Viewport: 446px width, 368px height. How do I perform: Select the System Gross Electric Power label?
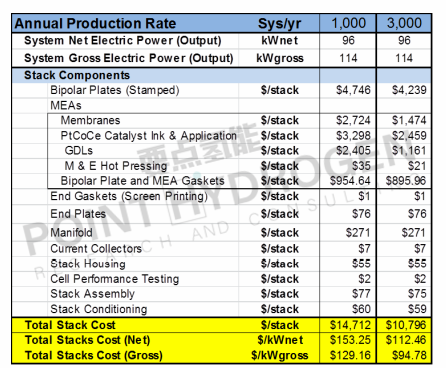click(x=128, y=58)
